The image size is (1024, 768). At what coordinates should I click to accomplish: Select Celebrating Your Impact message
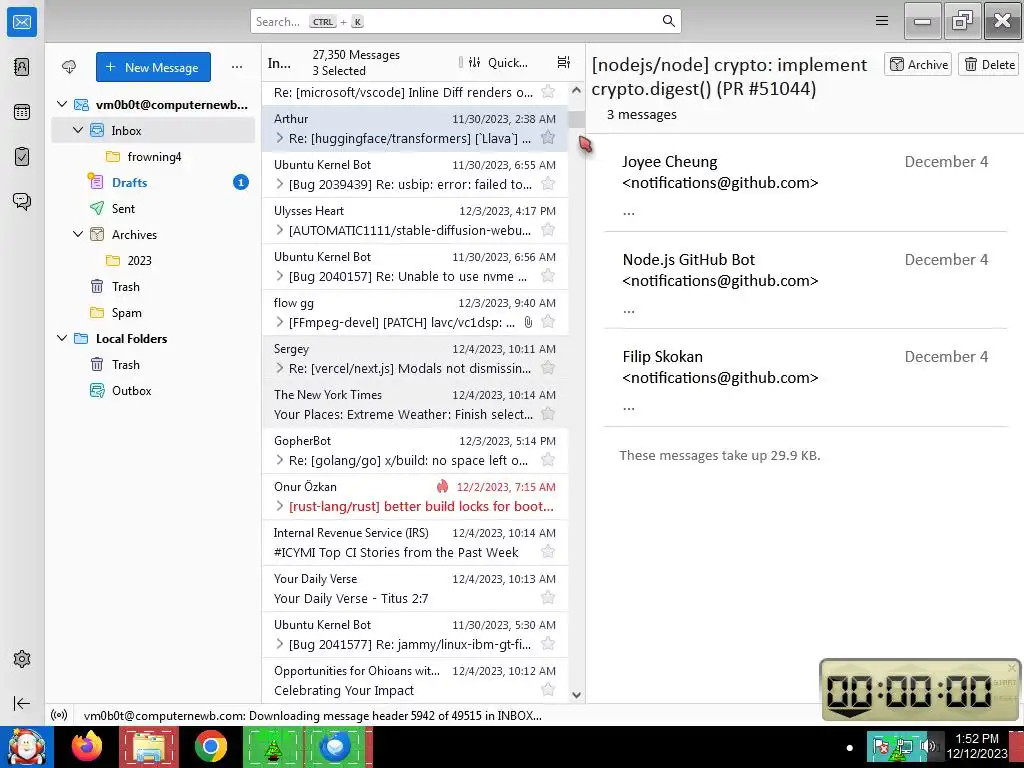click(415, 680)
